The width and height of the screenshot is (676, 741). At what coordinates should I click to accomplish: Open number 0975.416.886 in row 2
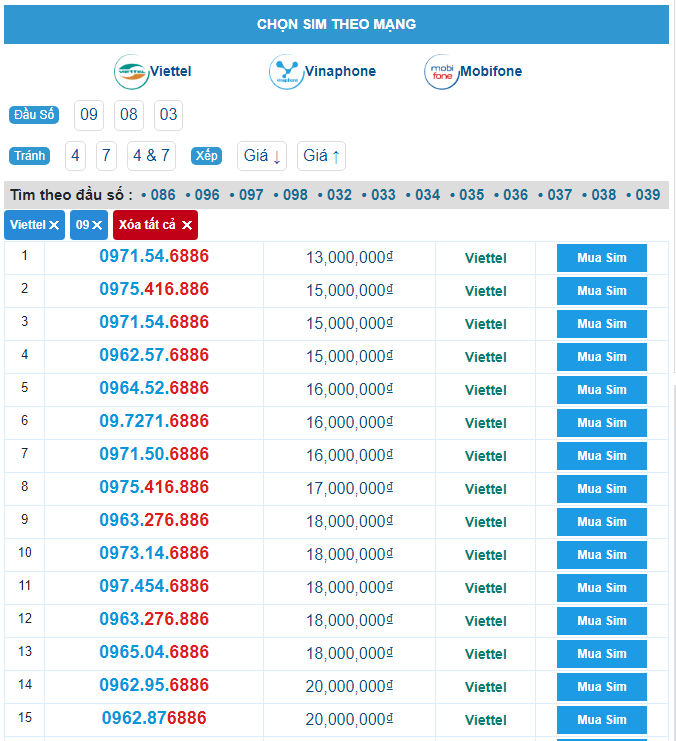pos(154,289)
